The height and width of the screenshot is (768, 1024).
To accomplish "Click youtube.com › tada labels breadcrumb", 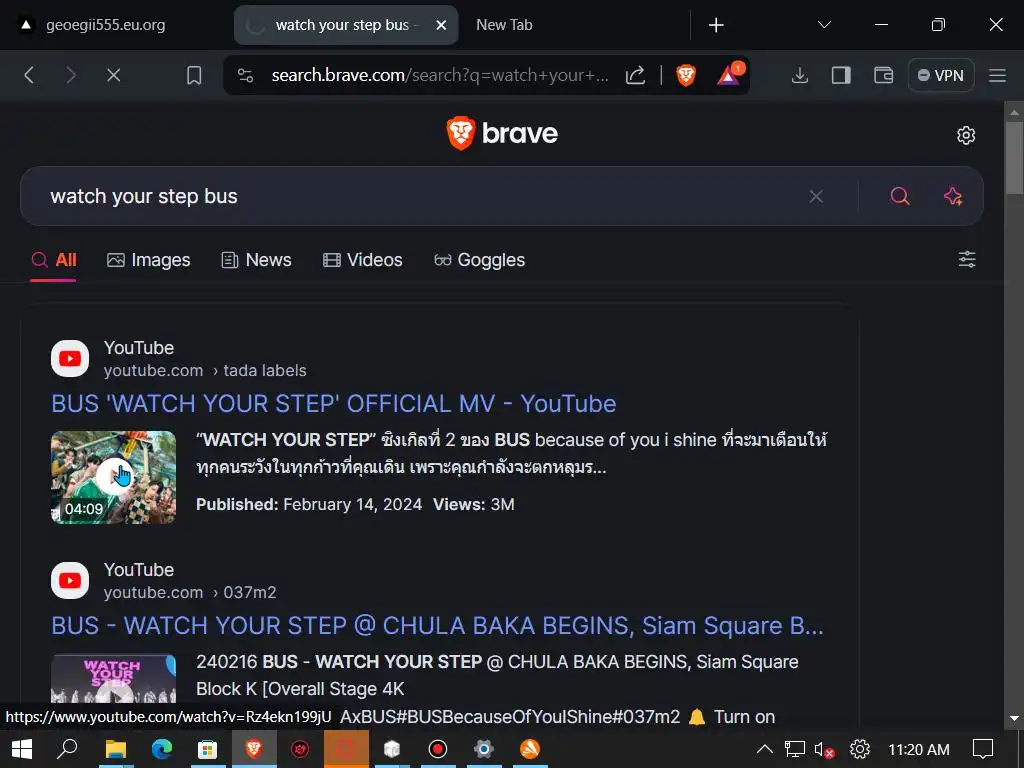I will pos(205,370).
